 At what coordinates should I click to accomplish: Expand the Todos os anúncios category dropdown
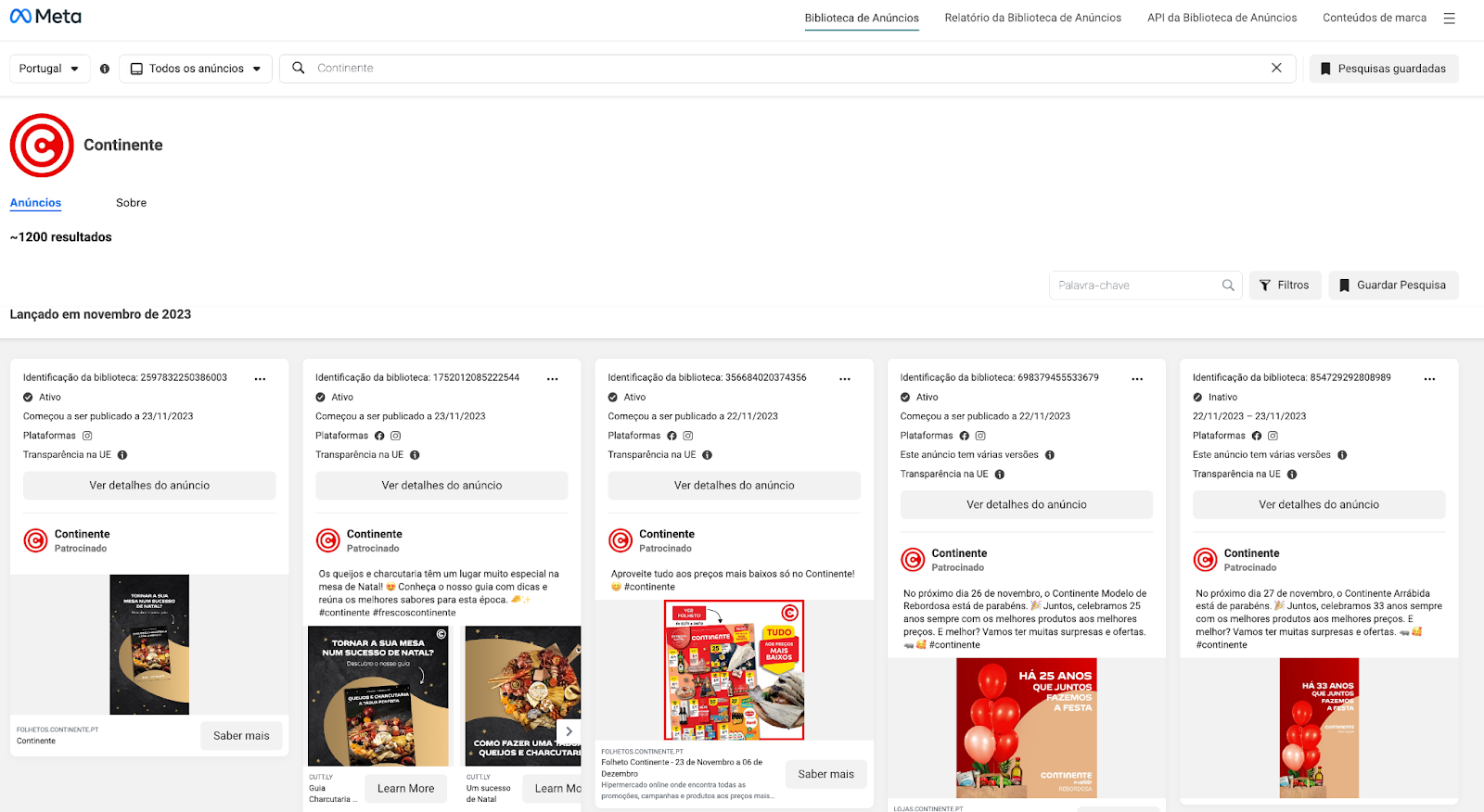point(196,69)
